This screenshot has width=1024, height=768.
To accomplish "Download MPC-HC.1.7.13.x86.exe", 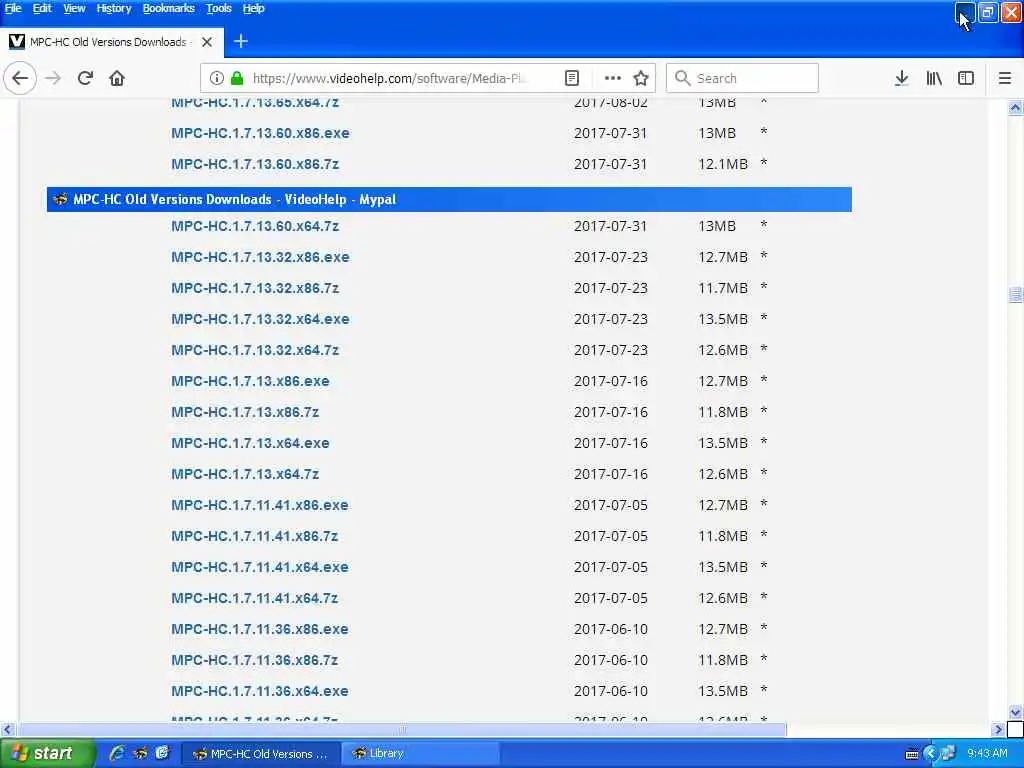I will (x=250, y=381).
